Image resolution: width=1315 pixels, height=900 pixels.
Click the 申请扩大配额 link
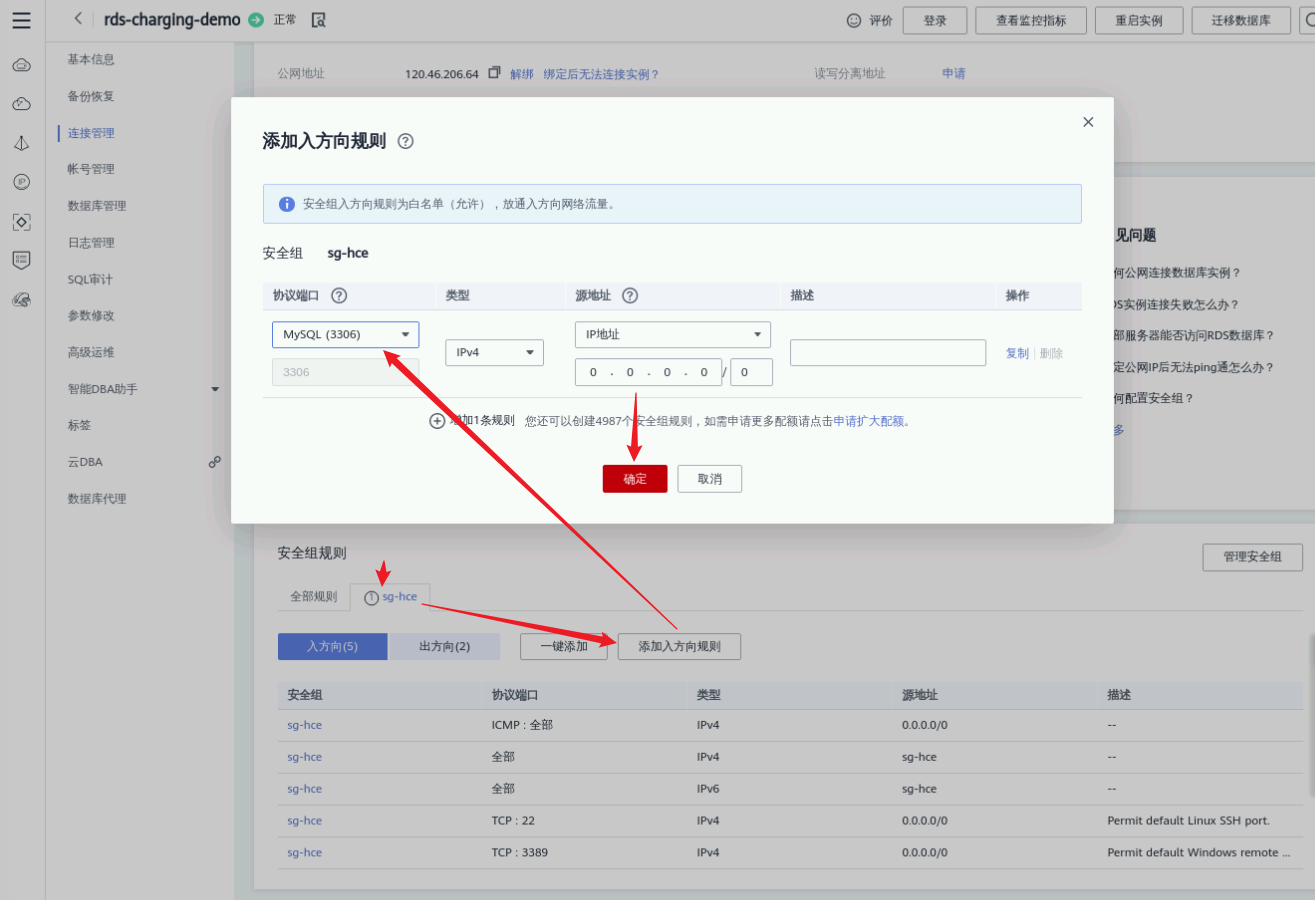(x=870, y=421)
